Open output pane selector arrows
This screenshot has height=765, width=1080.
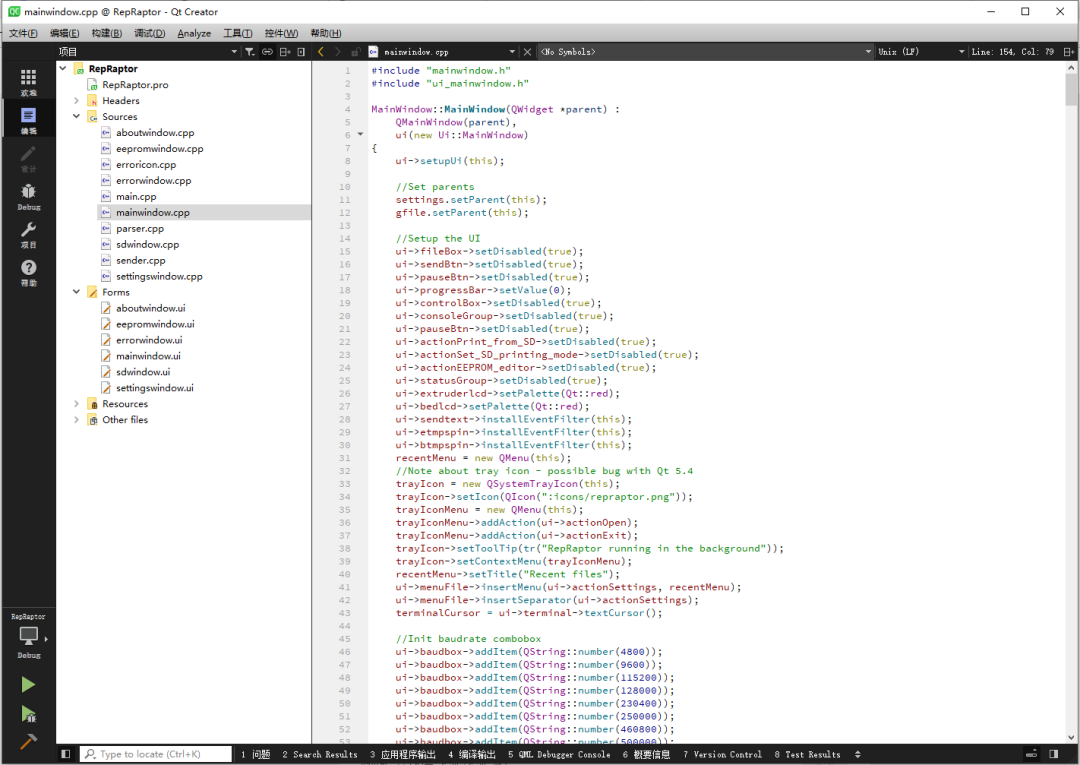[858, 754]
